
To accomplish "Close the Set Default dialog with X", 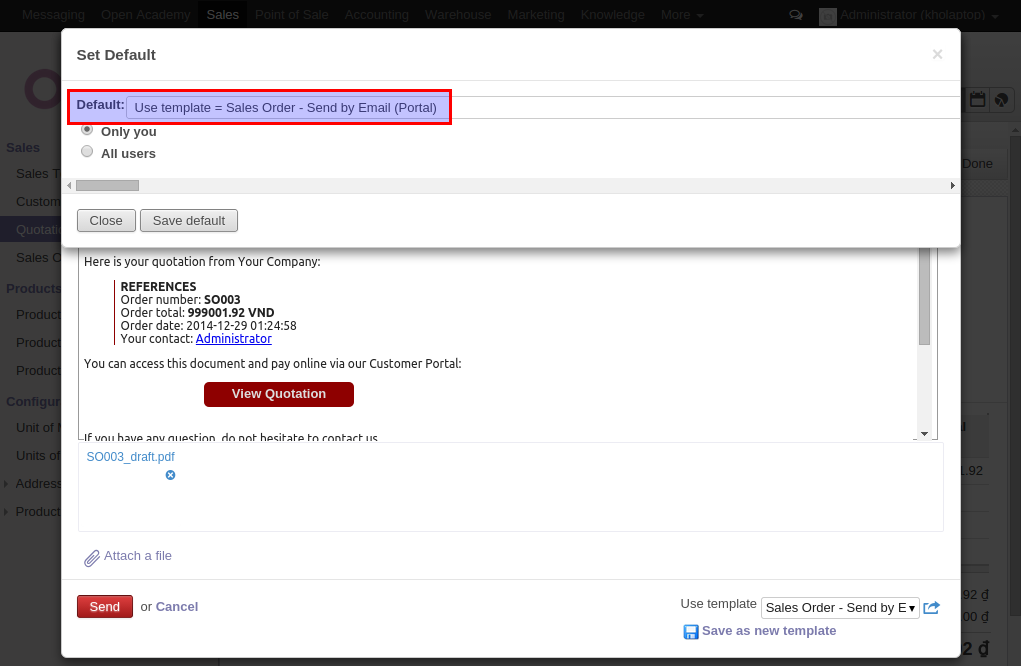I will (x=937, y=54).
